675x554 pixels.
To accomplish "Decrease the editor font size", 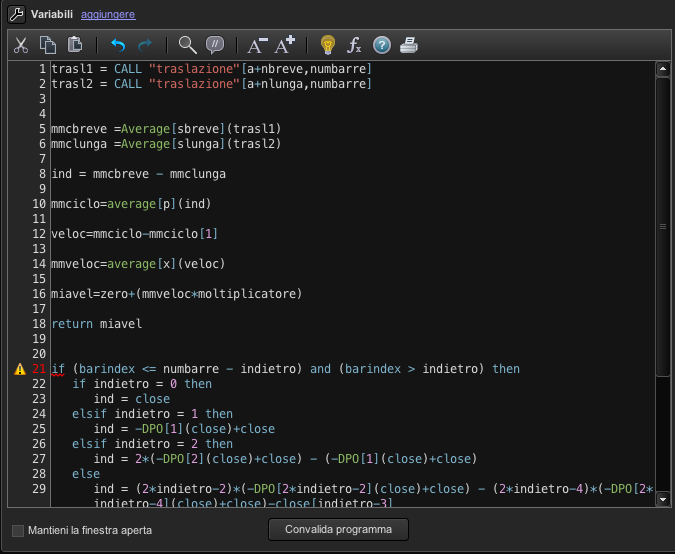I will 257,45.
